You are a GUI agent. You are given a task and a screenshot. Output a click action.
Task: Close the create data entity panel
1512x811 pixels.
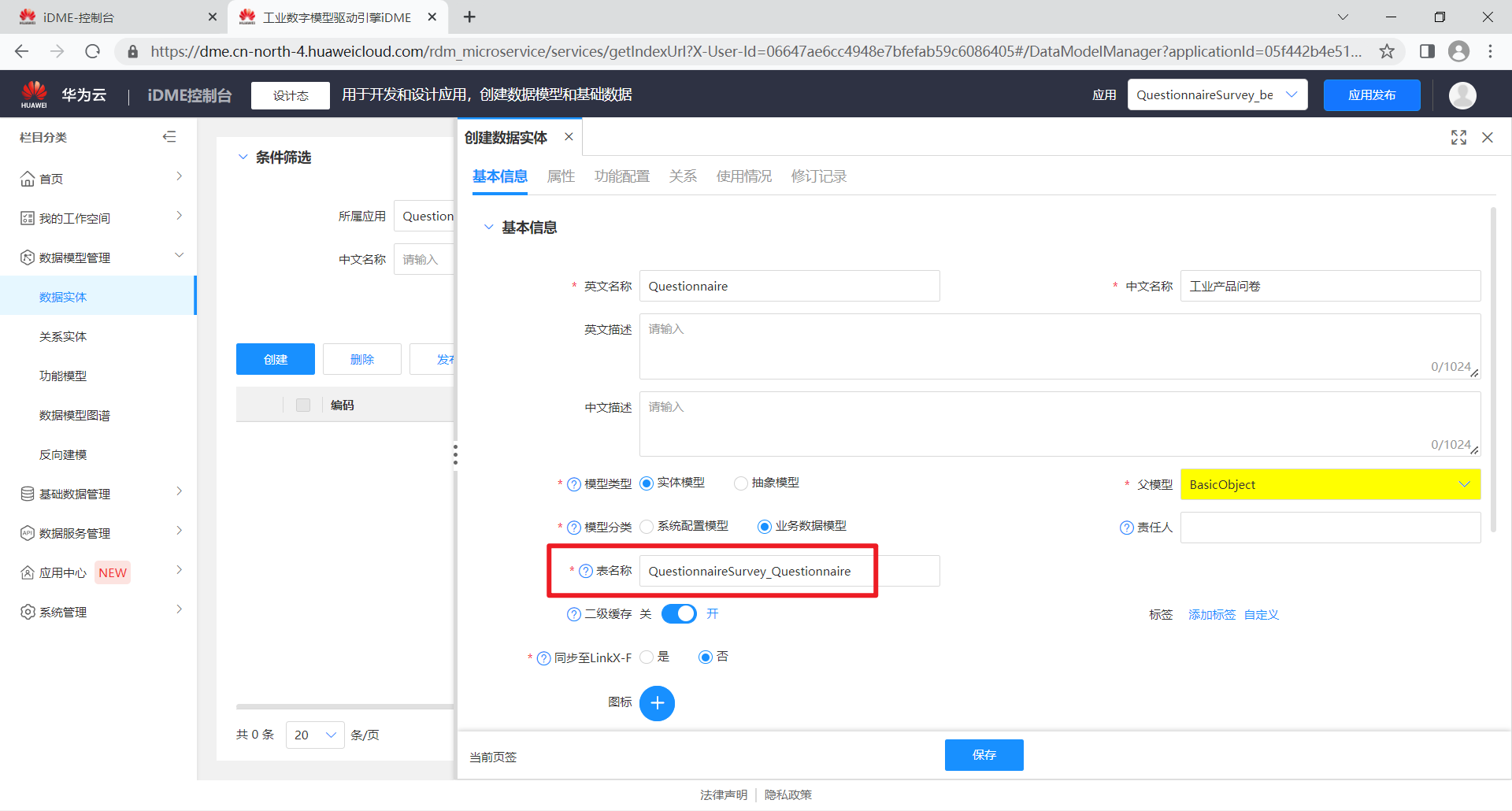pos(1488,138)
